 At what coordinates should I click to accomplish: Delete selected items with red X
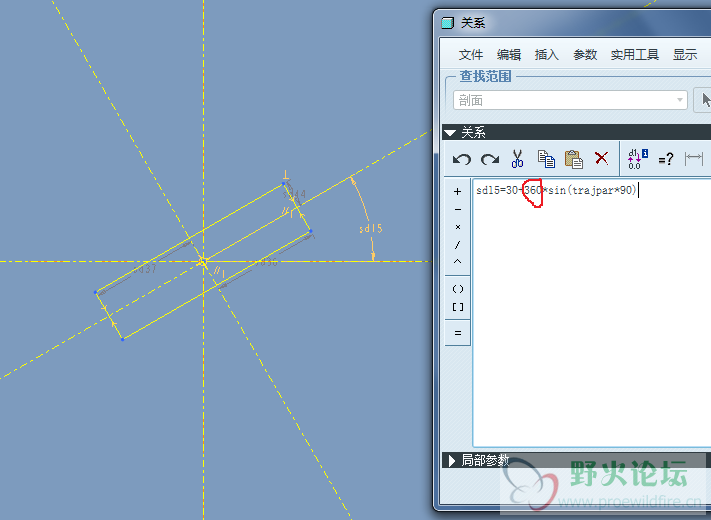(x=601, y=158)
